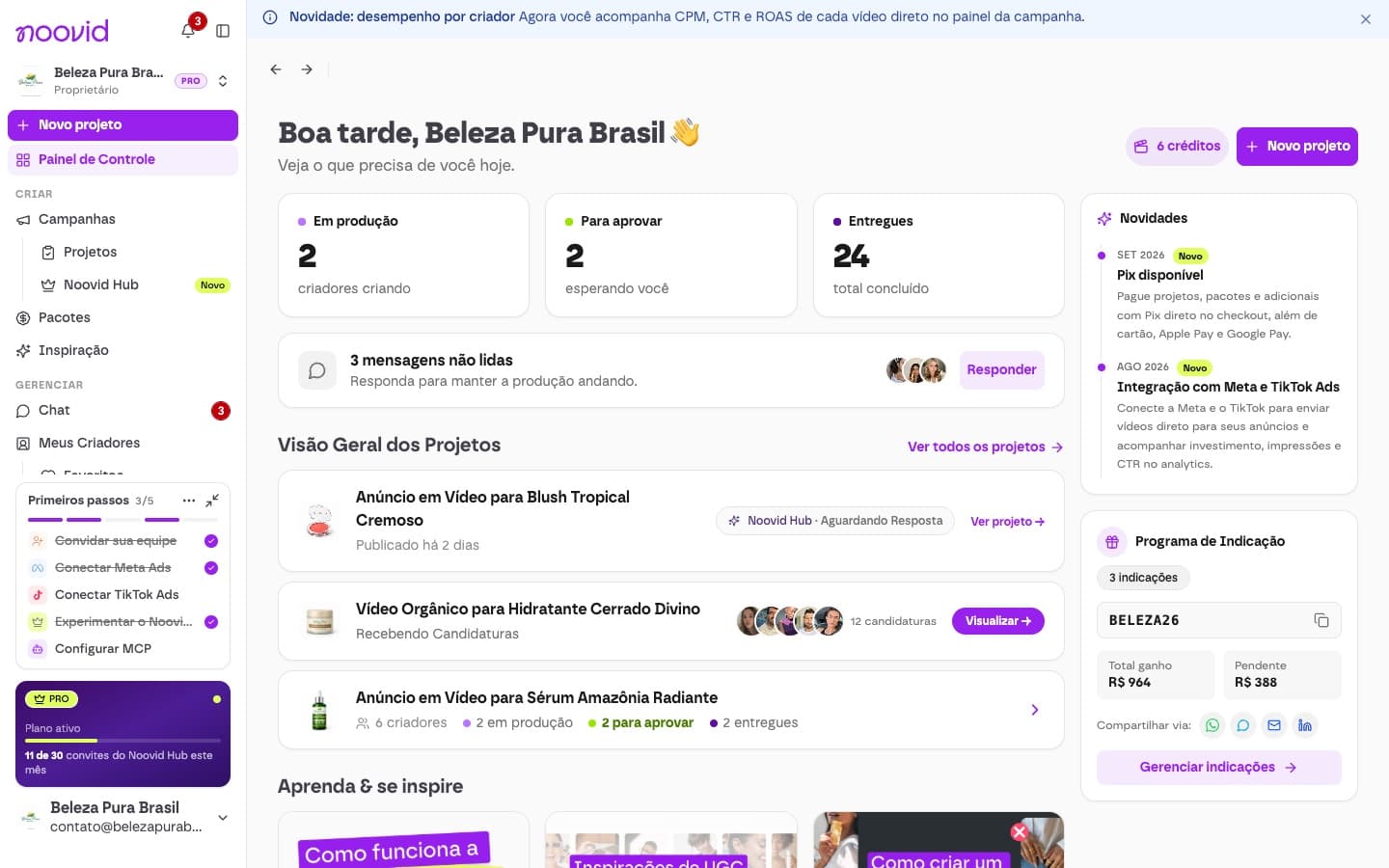Dismiss the Novidade announcement banner
Image resolution: width=1389 pixels, height=868 pixels.
[1366, 19]
